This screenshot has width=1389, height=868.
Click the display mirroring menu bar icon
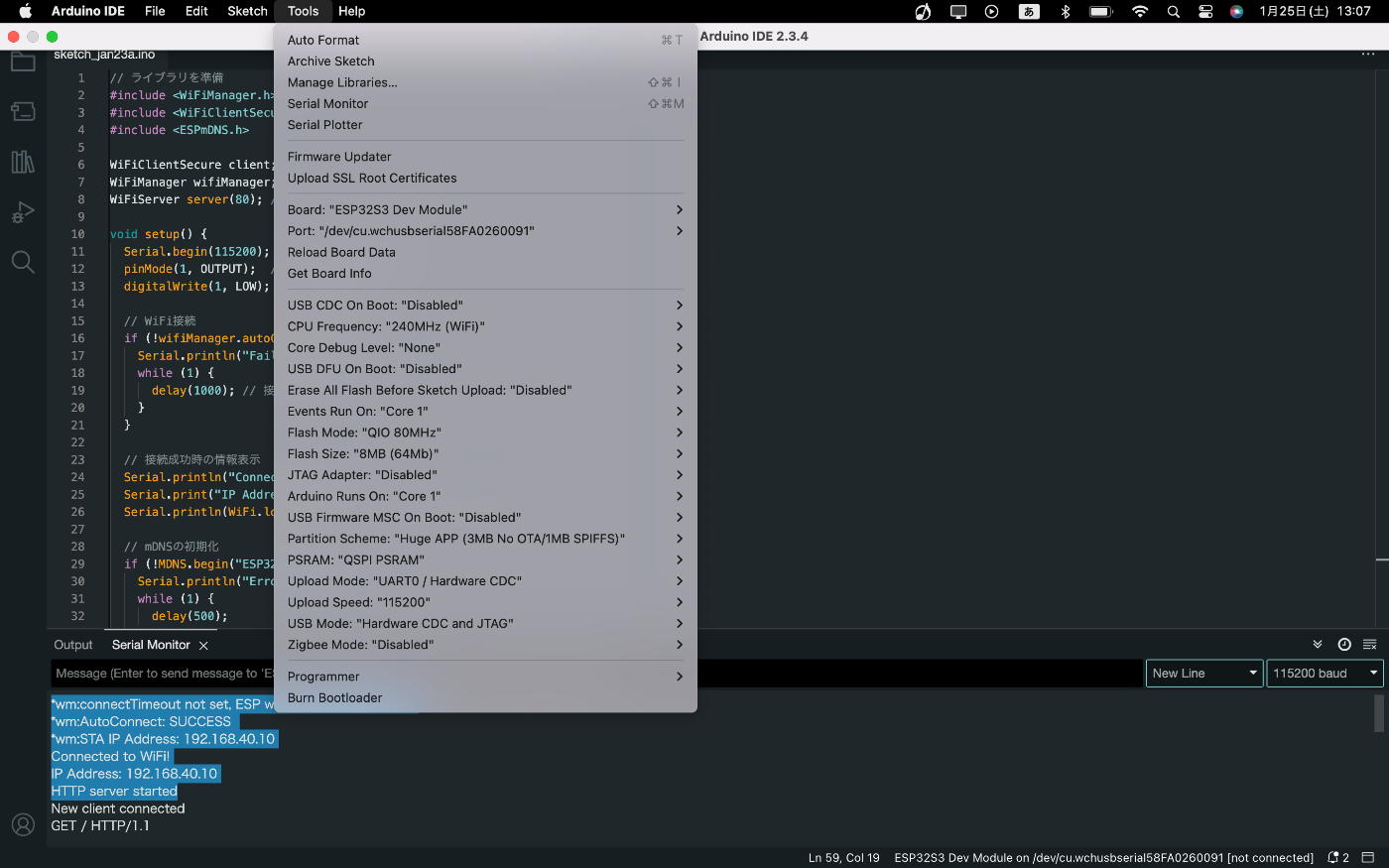pyautogui.click(x=958, y=11)
